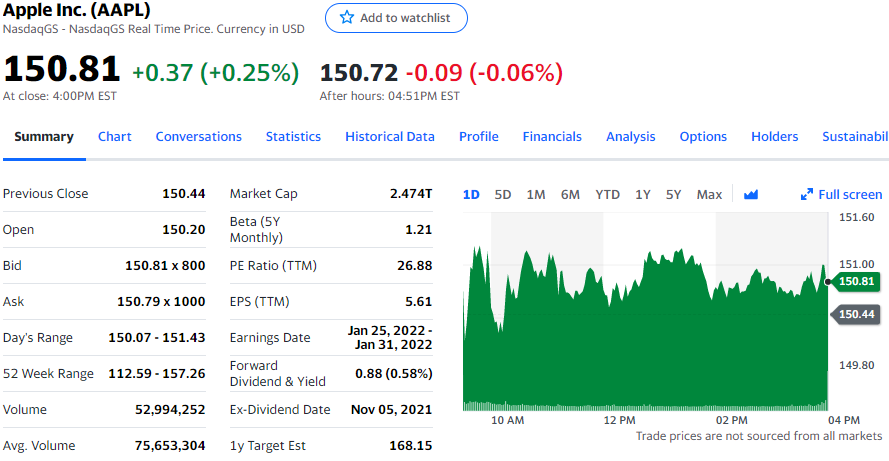Screen dimensions: 889x461
Task: Click the Apple Inc. (AAPL) title
Action: [77, 9]
